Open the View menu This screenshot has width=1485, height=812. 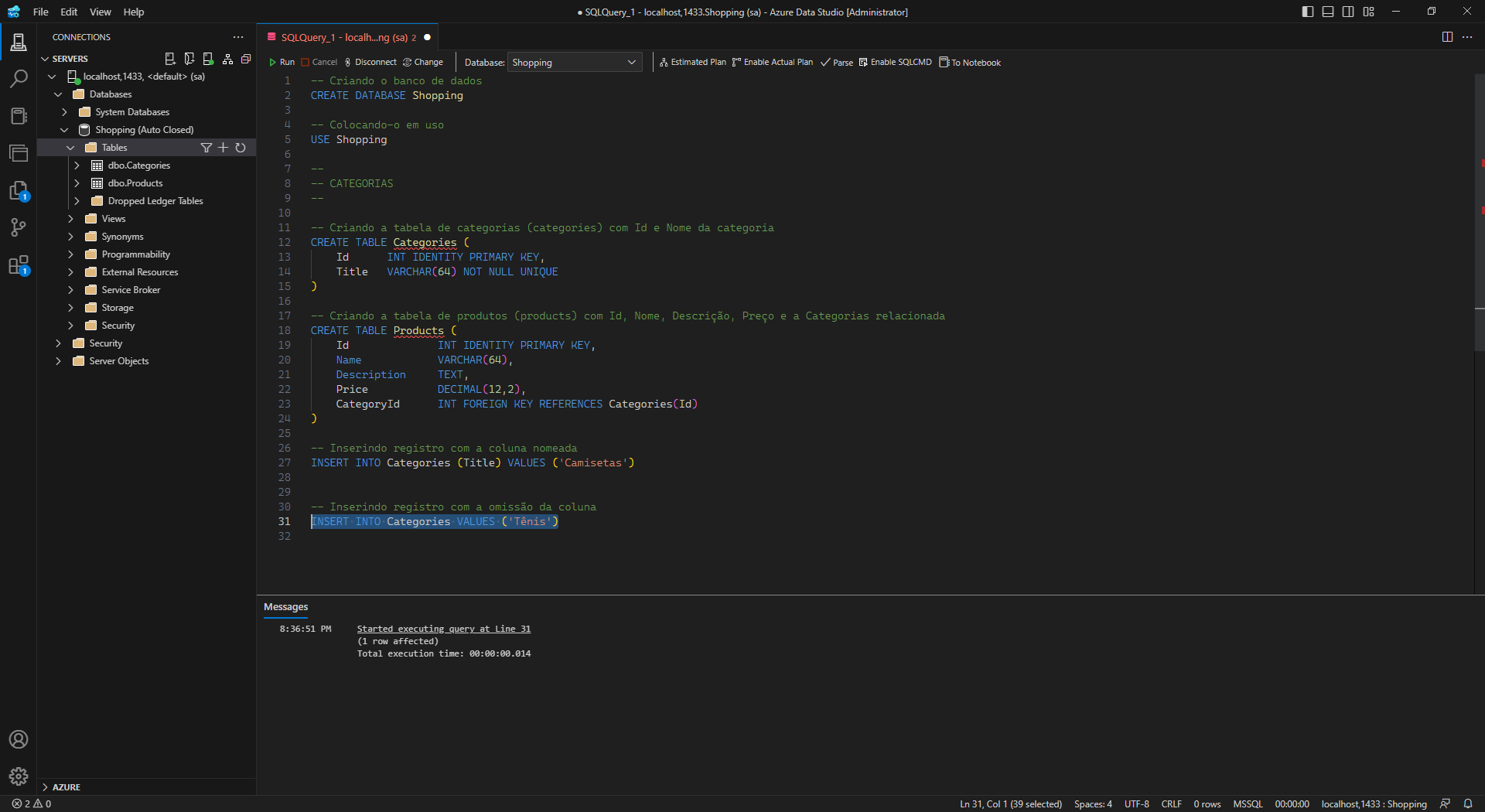[x=101, y=12]
